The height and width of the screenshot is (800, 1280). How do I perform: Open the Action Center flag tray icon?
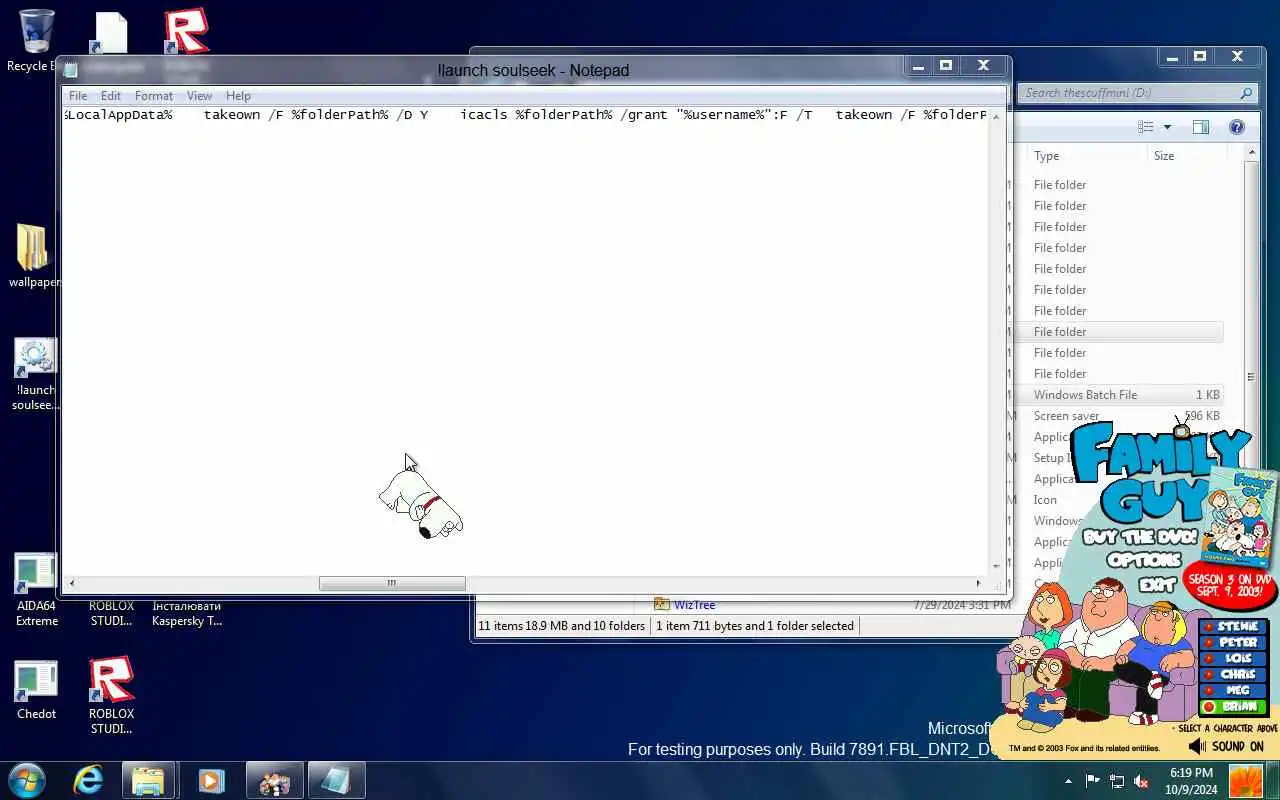point(1092,781)
